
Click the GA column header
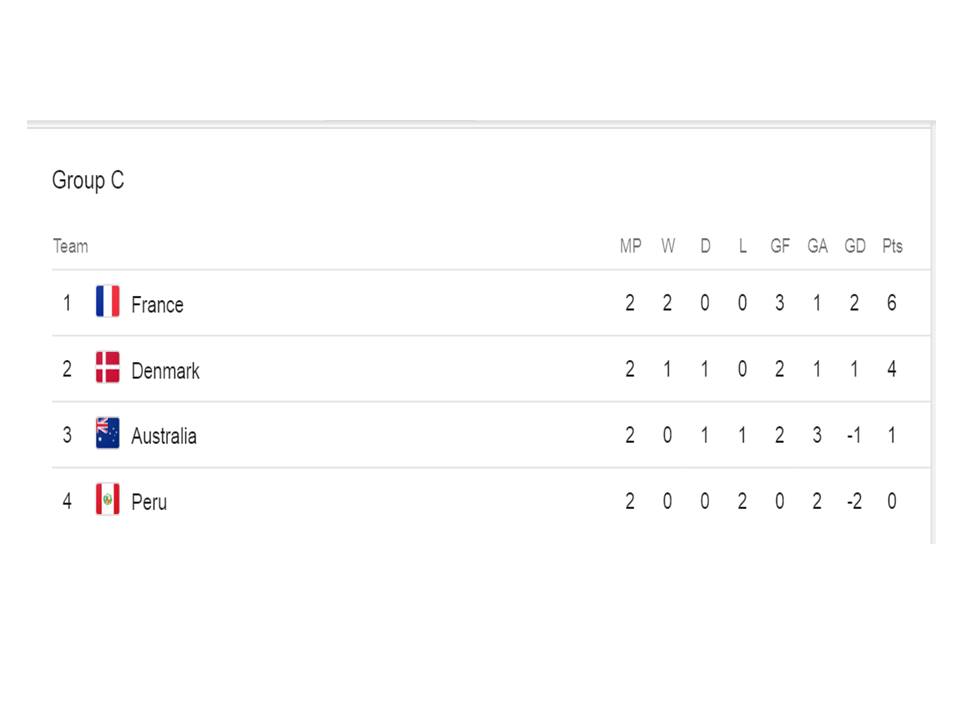pyautogui.click(x=817, y=246)
